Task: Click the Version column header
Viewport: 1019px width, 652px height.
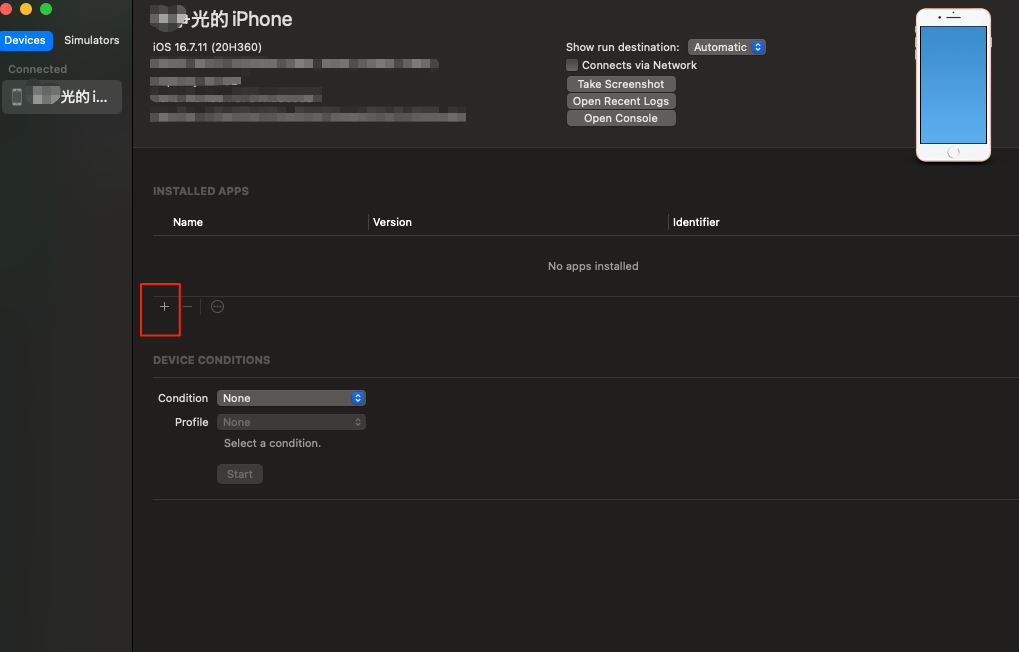Action: click(392, 222)
